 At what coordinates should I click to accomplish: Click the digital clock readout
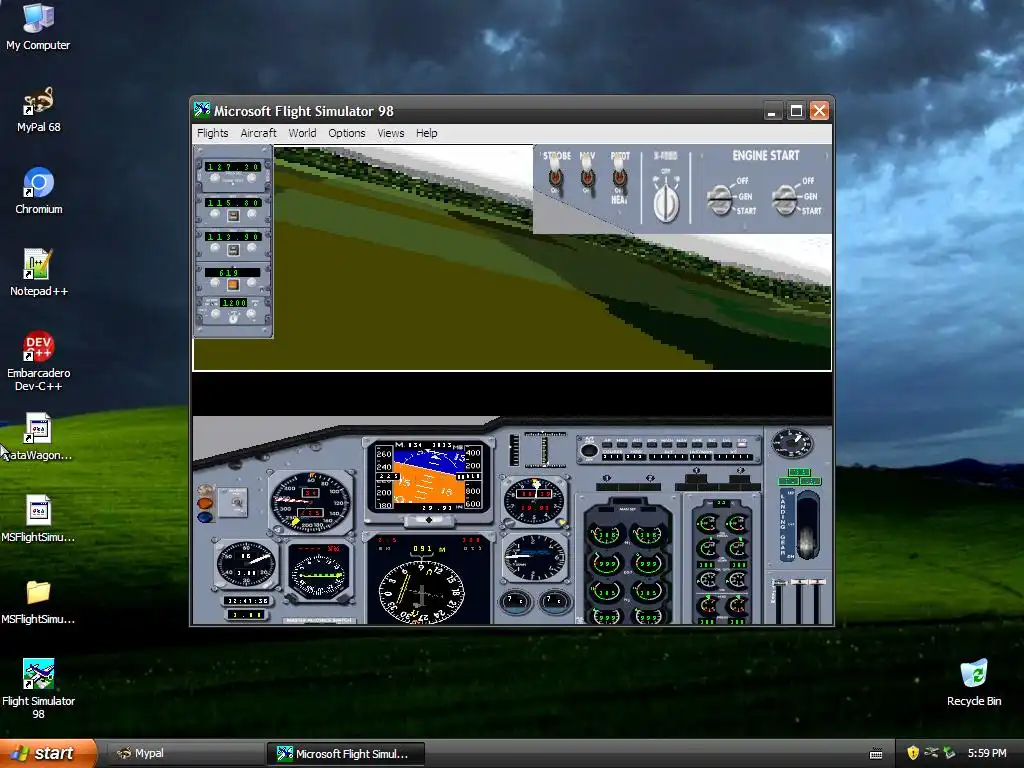(x=246, y=600)
